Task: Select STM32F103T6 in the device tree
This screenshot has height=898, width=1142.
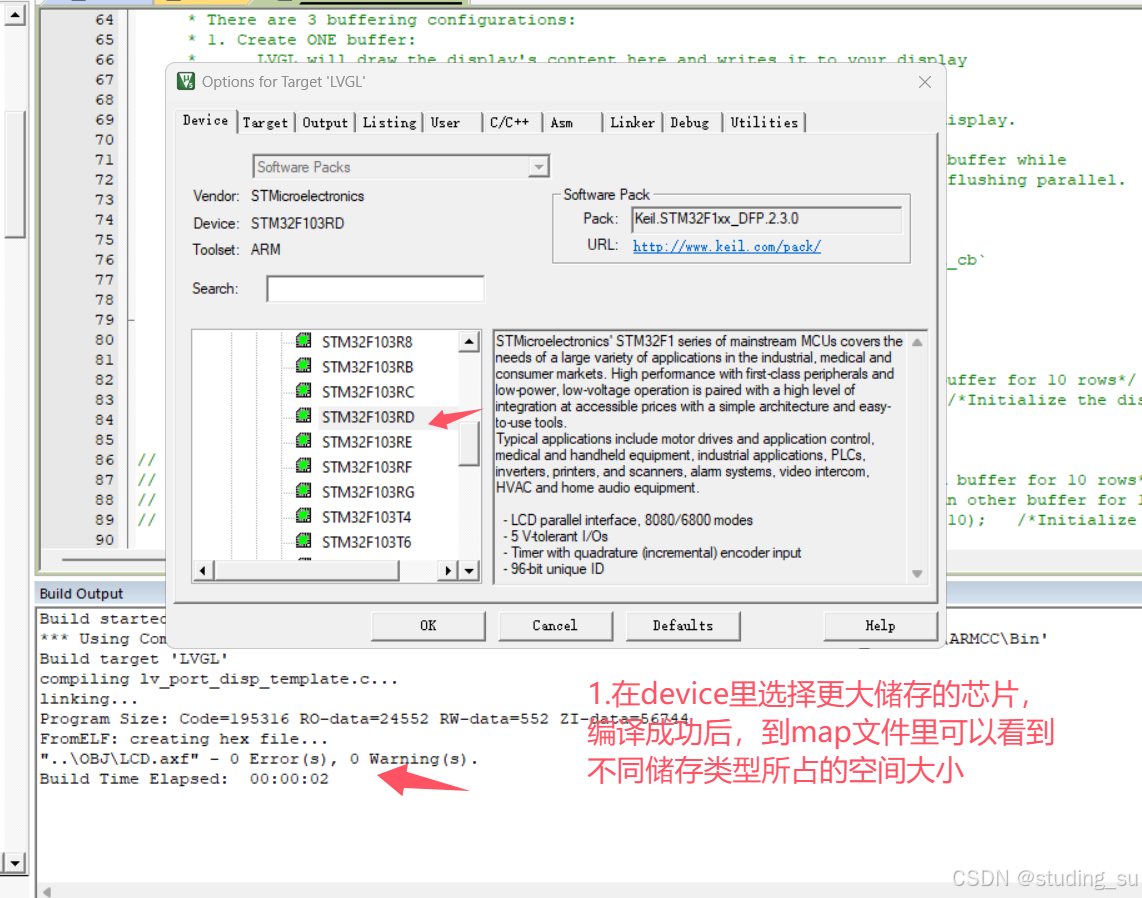Action: tap(366, 542)
